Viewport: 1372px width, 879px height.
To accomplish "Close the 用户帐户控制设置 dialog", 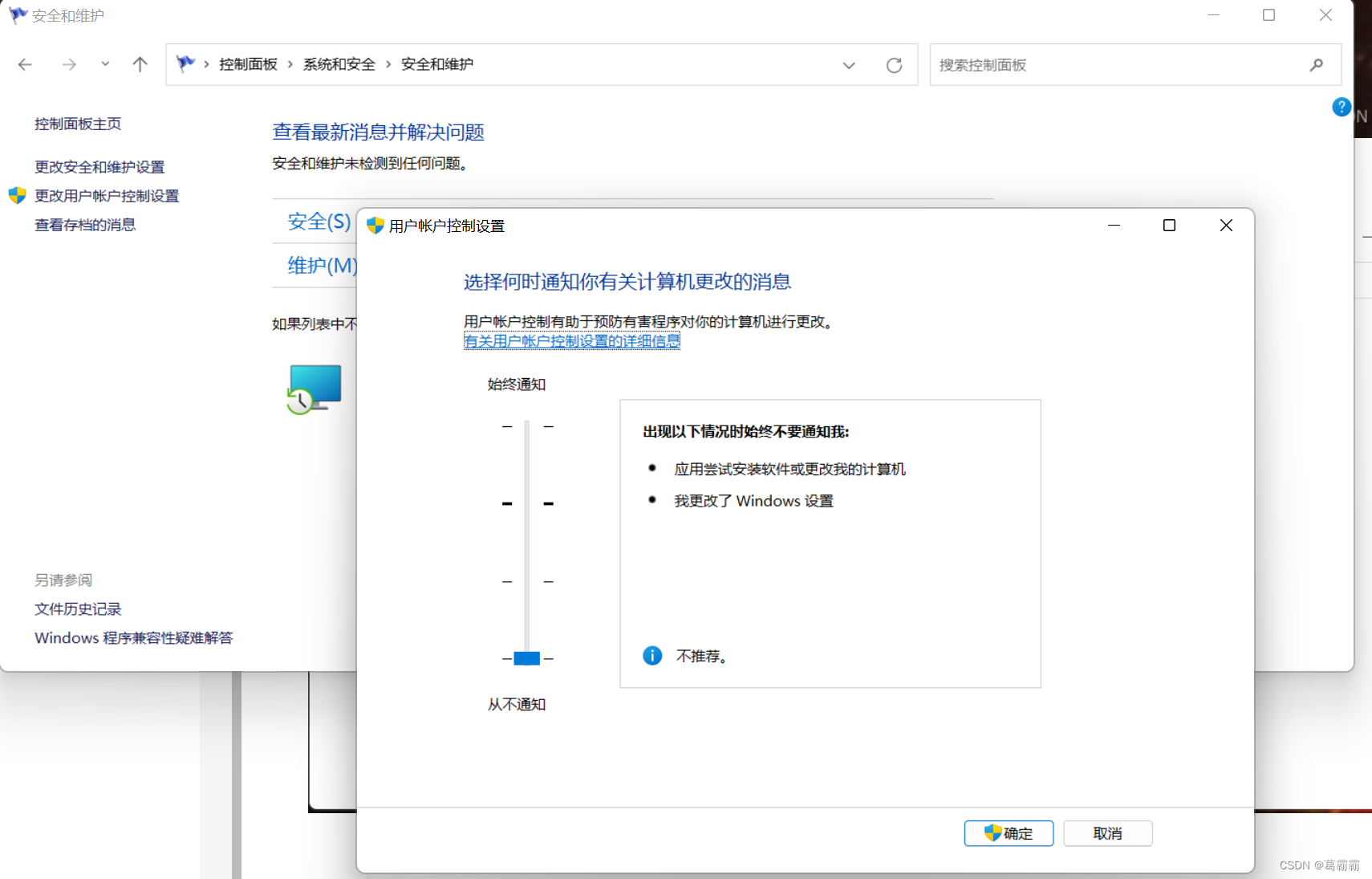I will click(x=1226, y=226).
